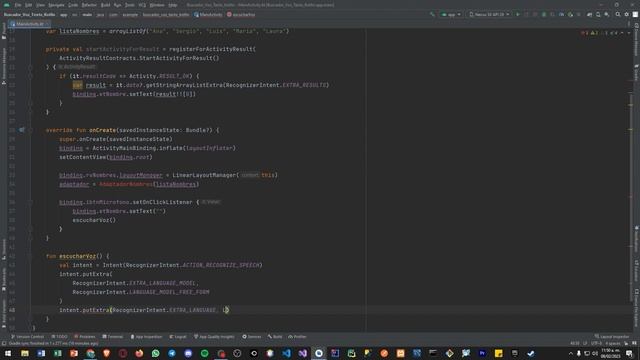Open IDE settings gear icon
The image size is (640, 360).
tap(627, 14)
